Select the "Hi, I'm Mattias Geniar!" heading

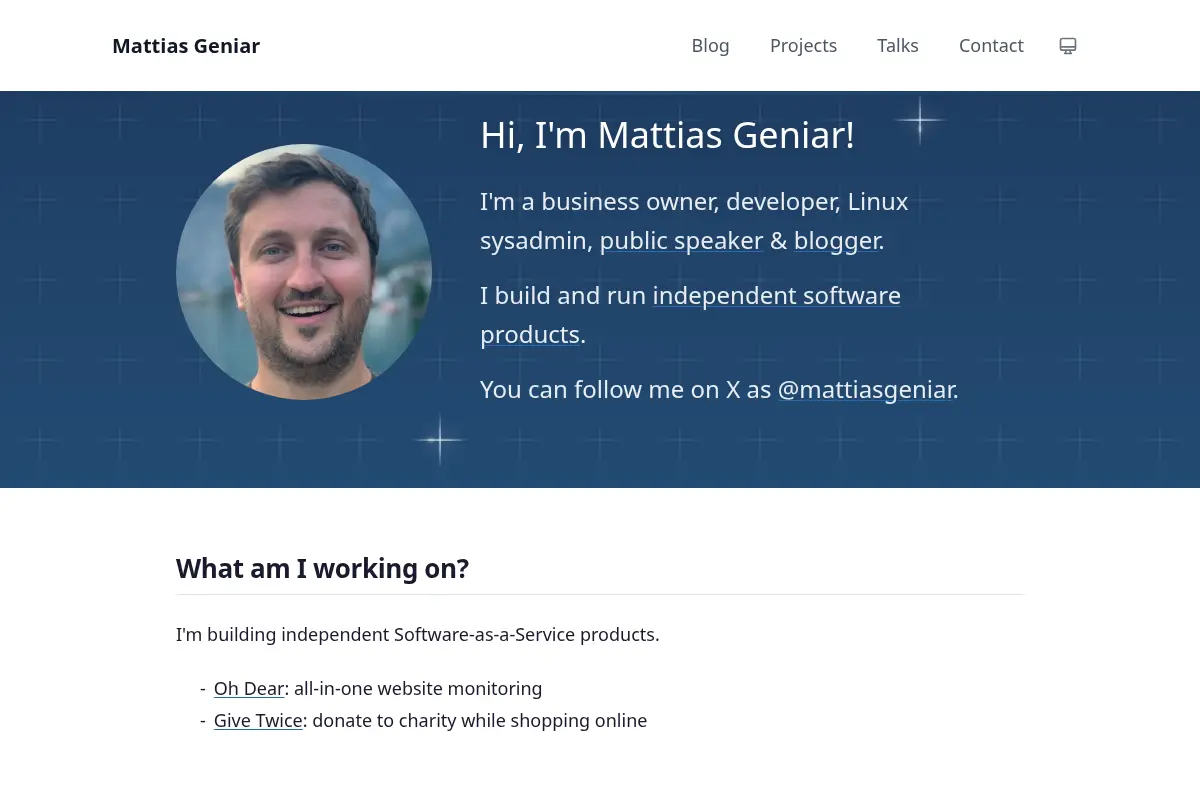pyautogui.click(x=667, y=135)
